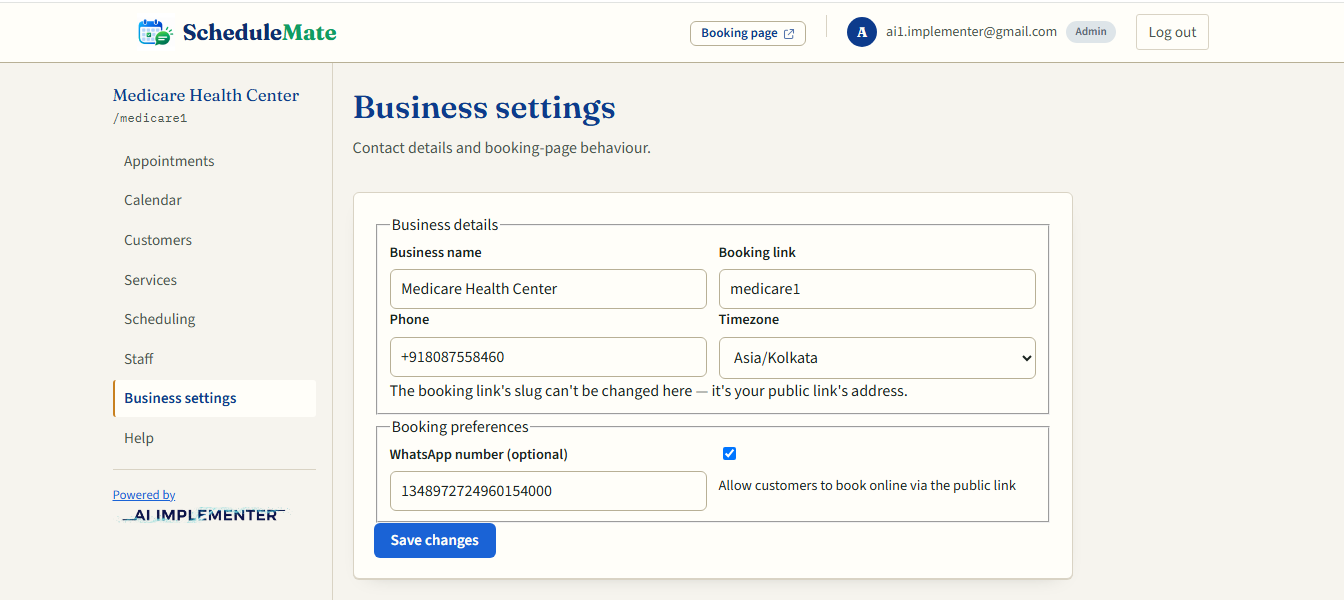The height and width of the screenshot is (600, 1344).
Task: Click the ai1.implementer@gmail.com email text
Action: (x=971, y=32)
